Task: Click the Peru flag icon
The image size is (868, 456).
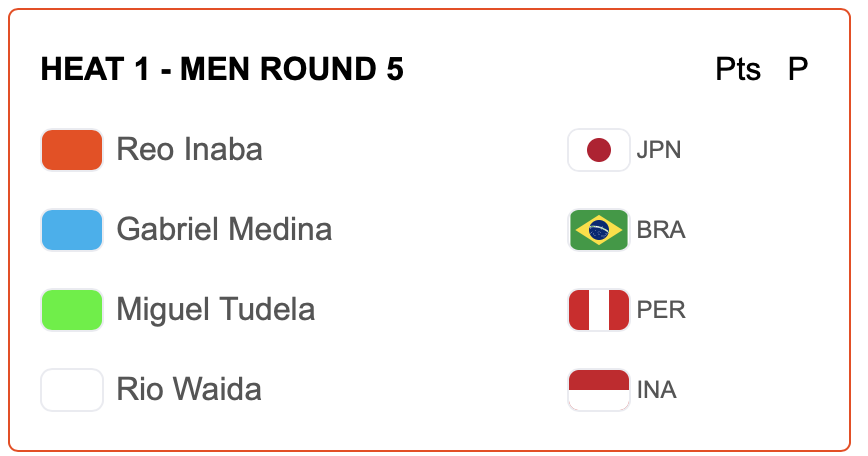Action: click(x=598, y=310)
